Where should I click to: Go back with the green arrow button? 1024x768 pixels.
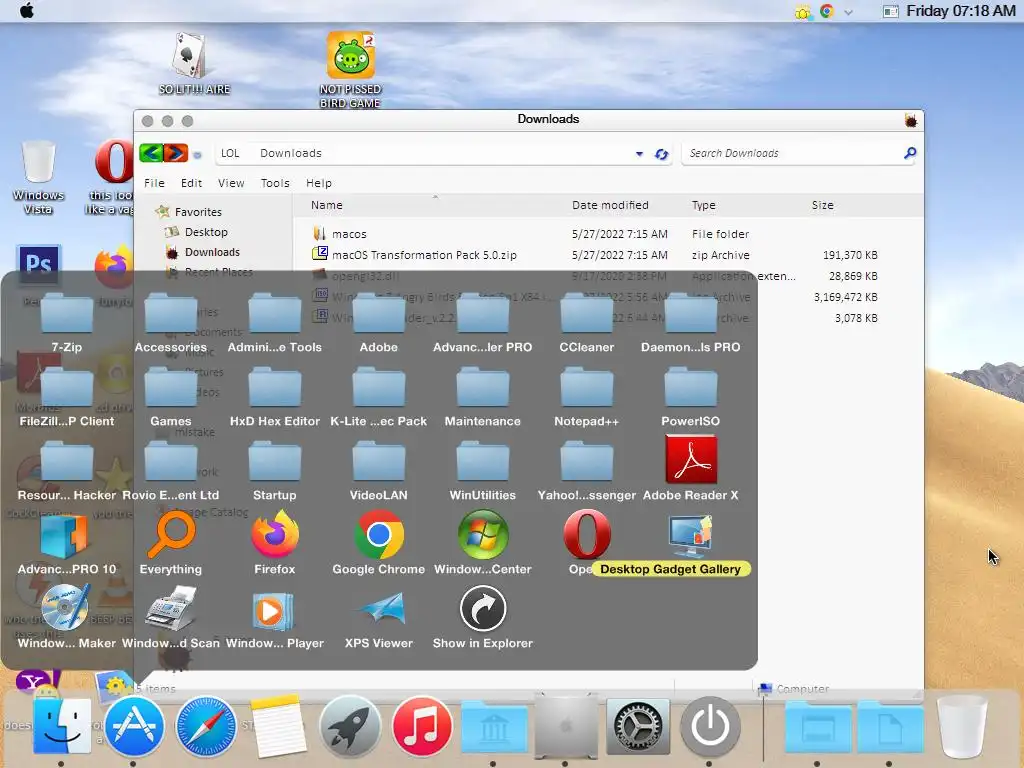152,153
